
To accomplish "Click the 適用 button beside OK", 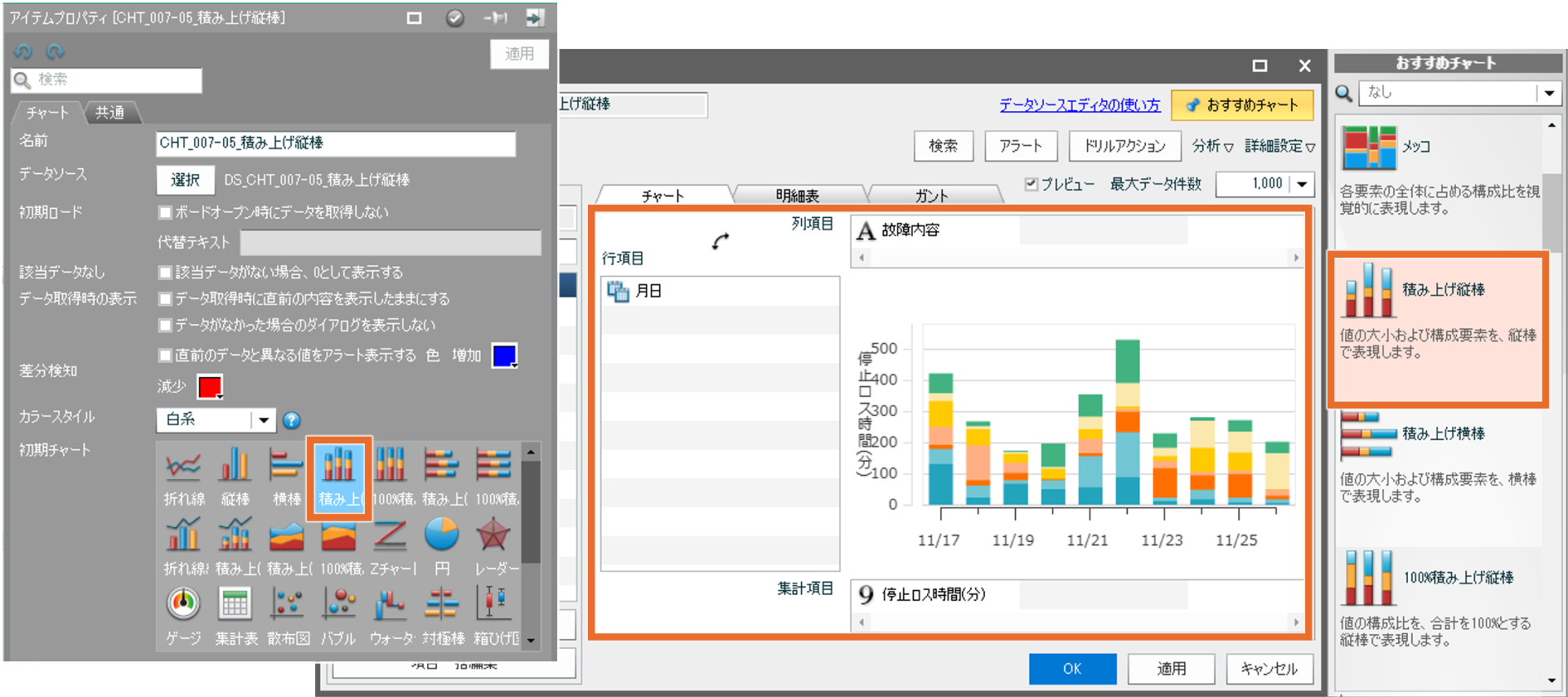I will [1171, 668].
